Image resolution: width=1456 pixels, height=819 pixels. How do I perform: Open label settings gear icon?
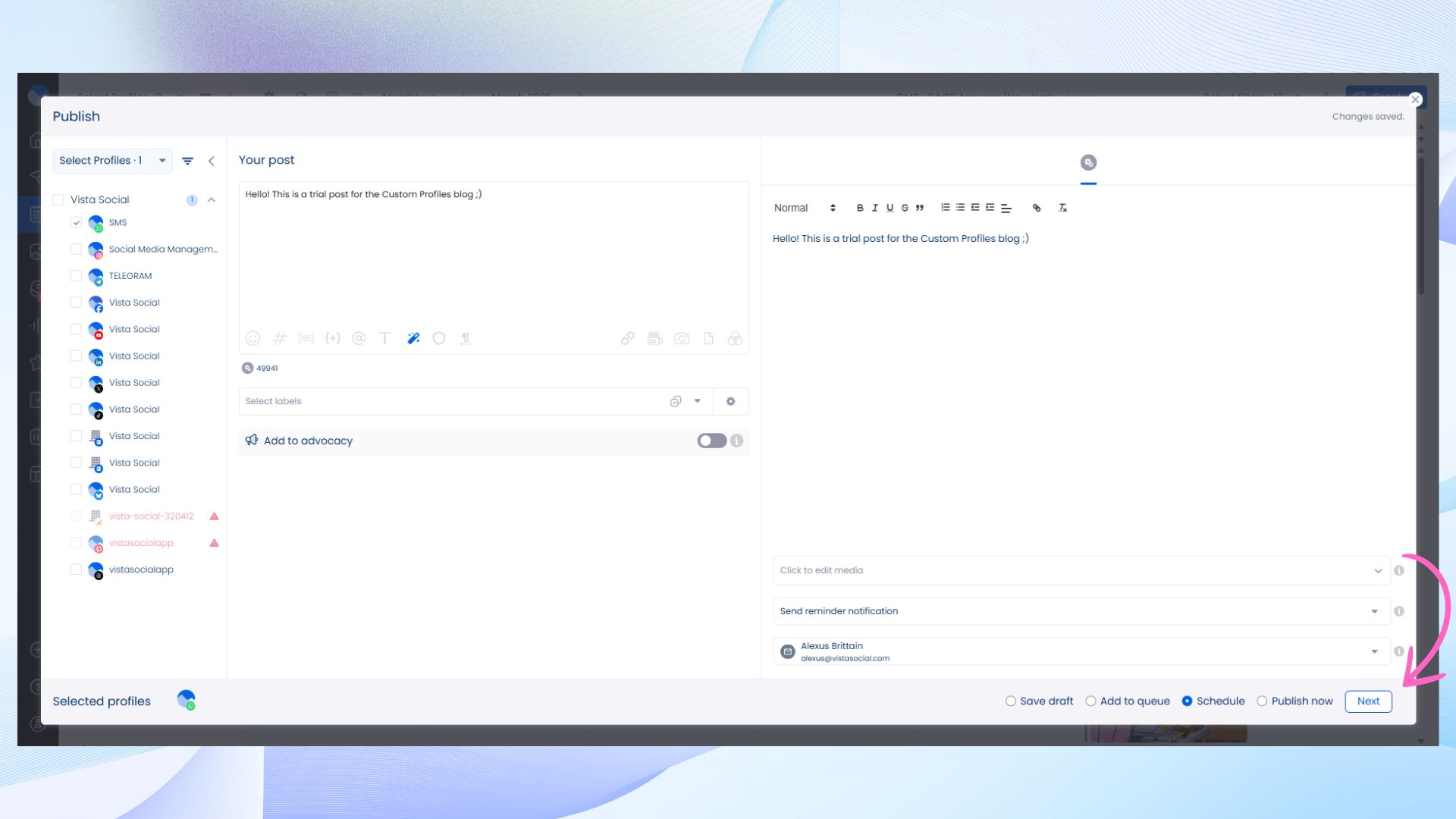[x=730, y=401]
